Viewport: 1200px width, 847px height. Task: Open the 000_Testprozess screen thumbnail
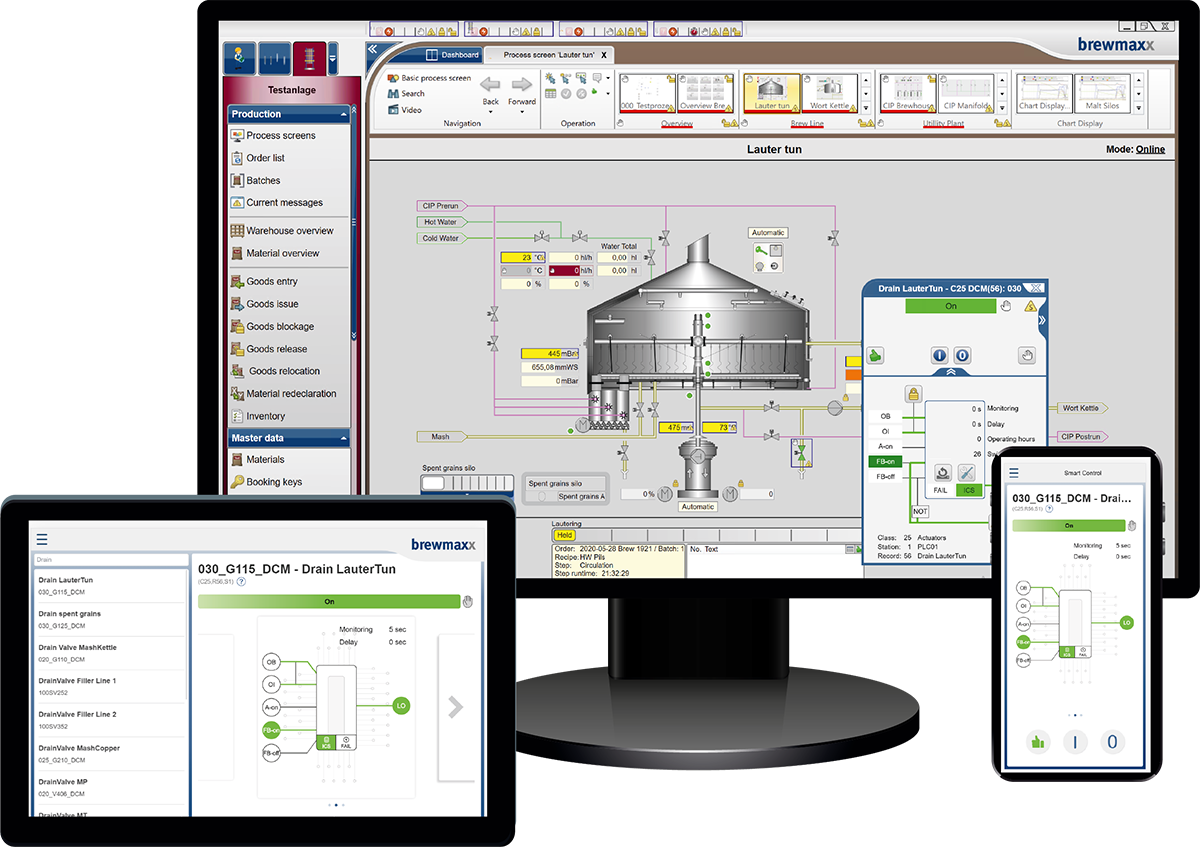click(647, 93)
